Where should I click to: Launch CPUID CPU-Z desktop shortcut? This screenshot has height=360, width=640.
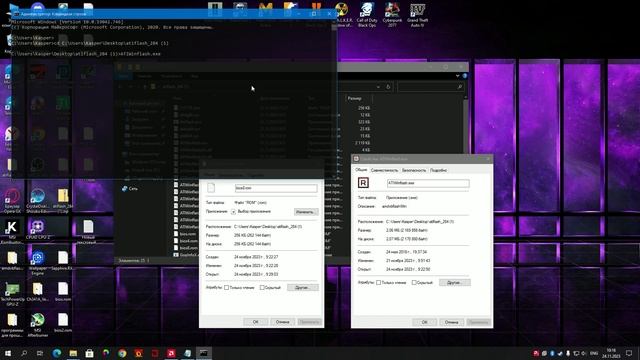38,231
